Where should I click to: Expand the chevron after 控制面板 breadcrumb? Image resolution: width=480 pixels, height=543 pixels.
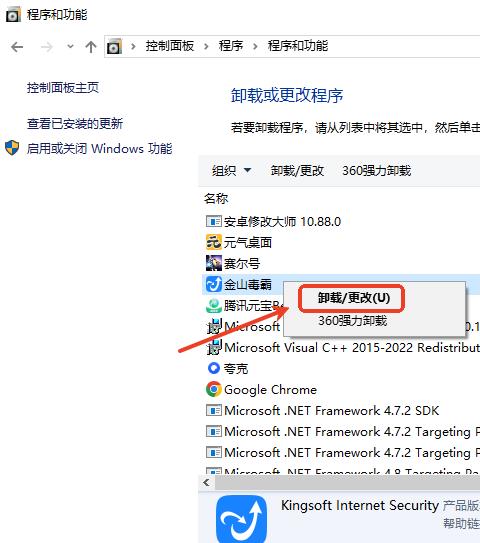click(206, 46)
